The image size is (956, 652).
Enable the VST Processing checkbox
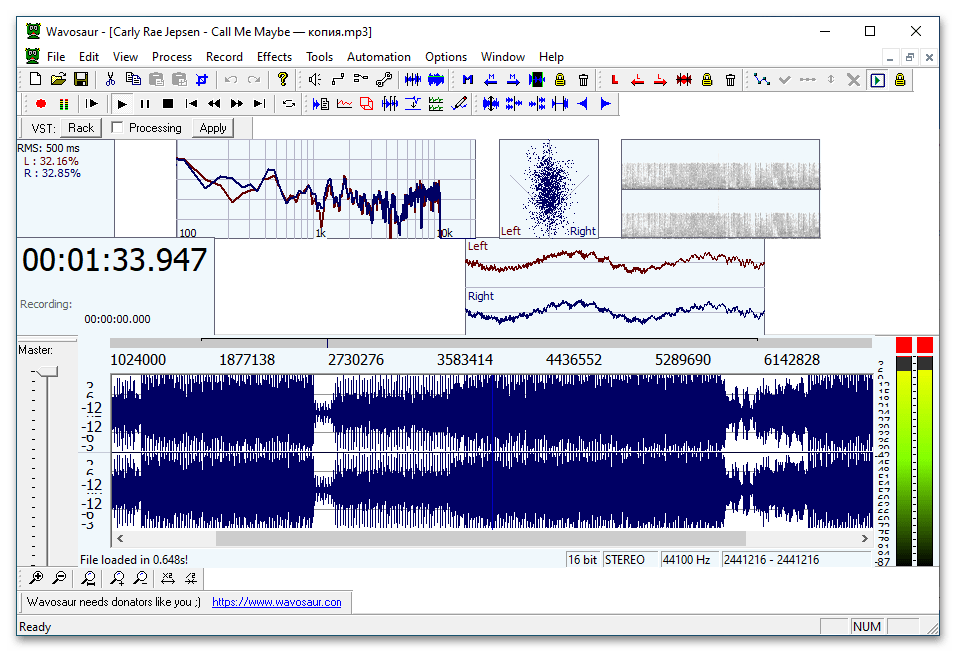tap(117, 127)
